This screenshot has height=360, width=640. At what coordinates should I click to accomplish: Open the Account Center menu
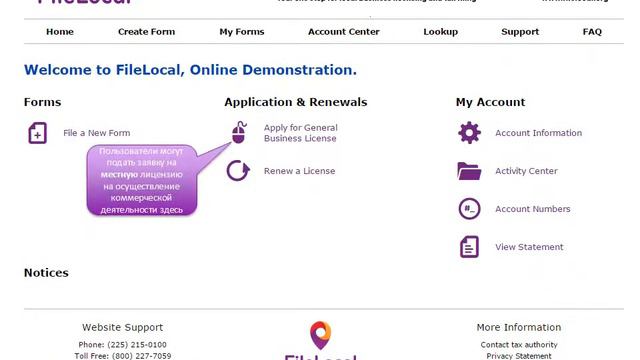tap(344, 31)
